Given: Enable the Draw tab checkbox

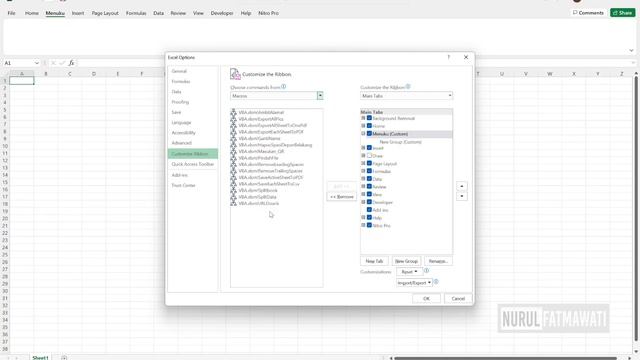Looking at the screenshot, I should tap(369, 156).
